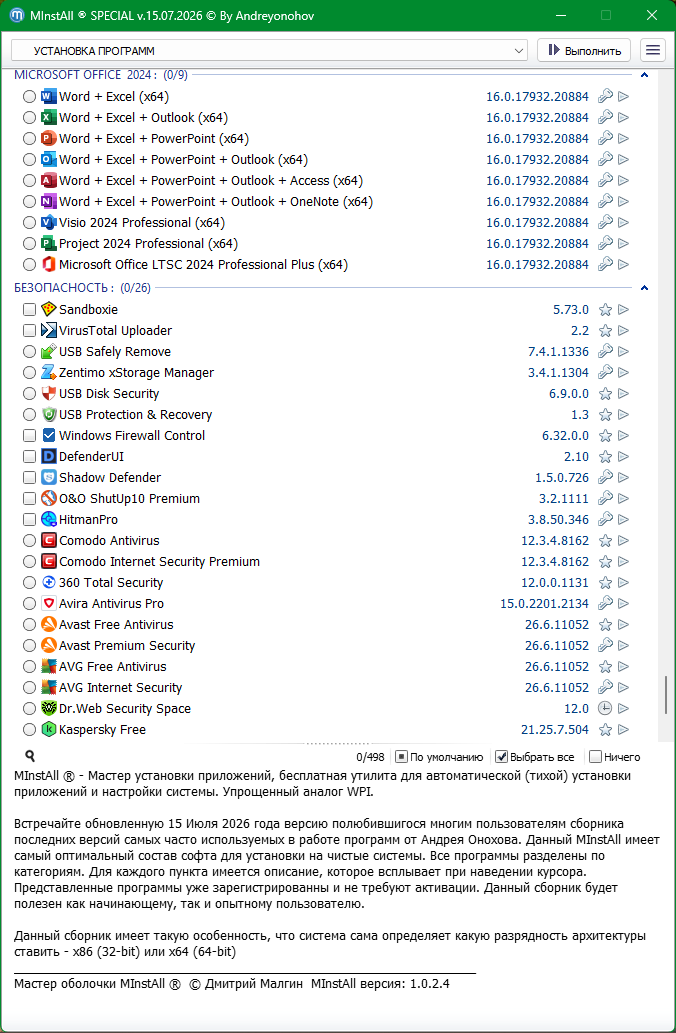Open the УСТАНОВКА ПРОГРАММ dropdown
676x1033 pixels.
pos(269,51)
